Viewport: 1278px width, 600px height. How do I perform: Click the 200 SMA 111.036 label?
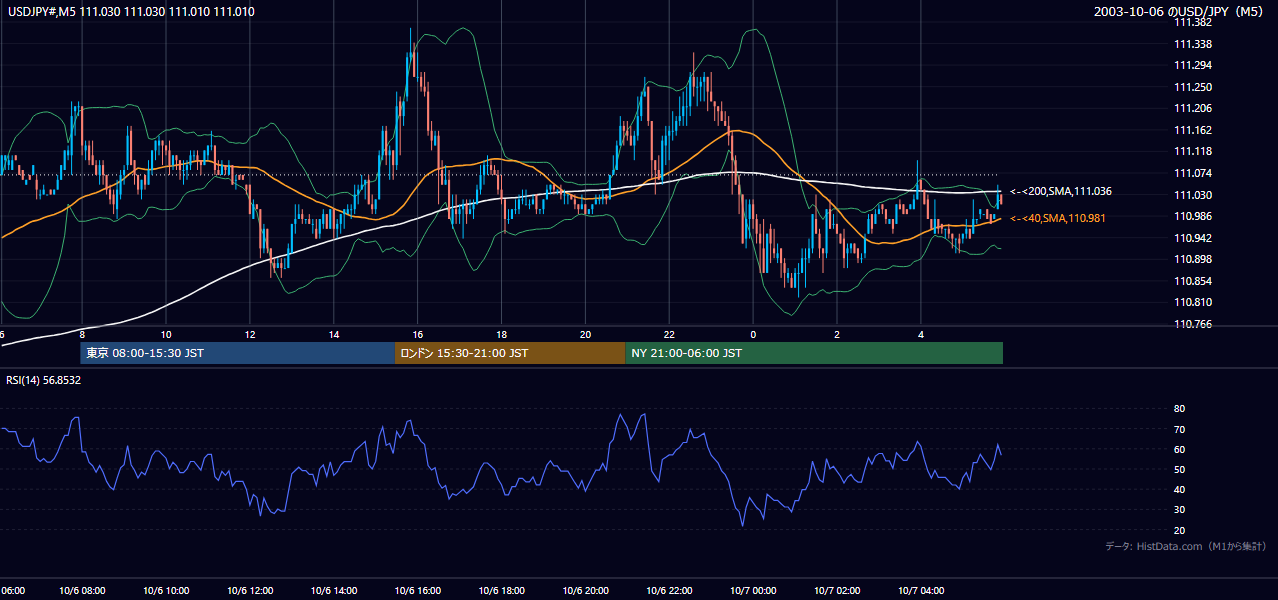pyautogui.click(x=1061, y=191)
